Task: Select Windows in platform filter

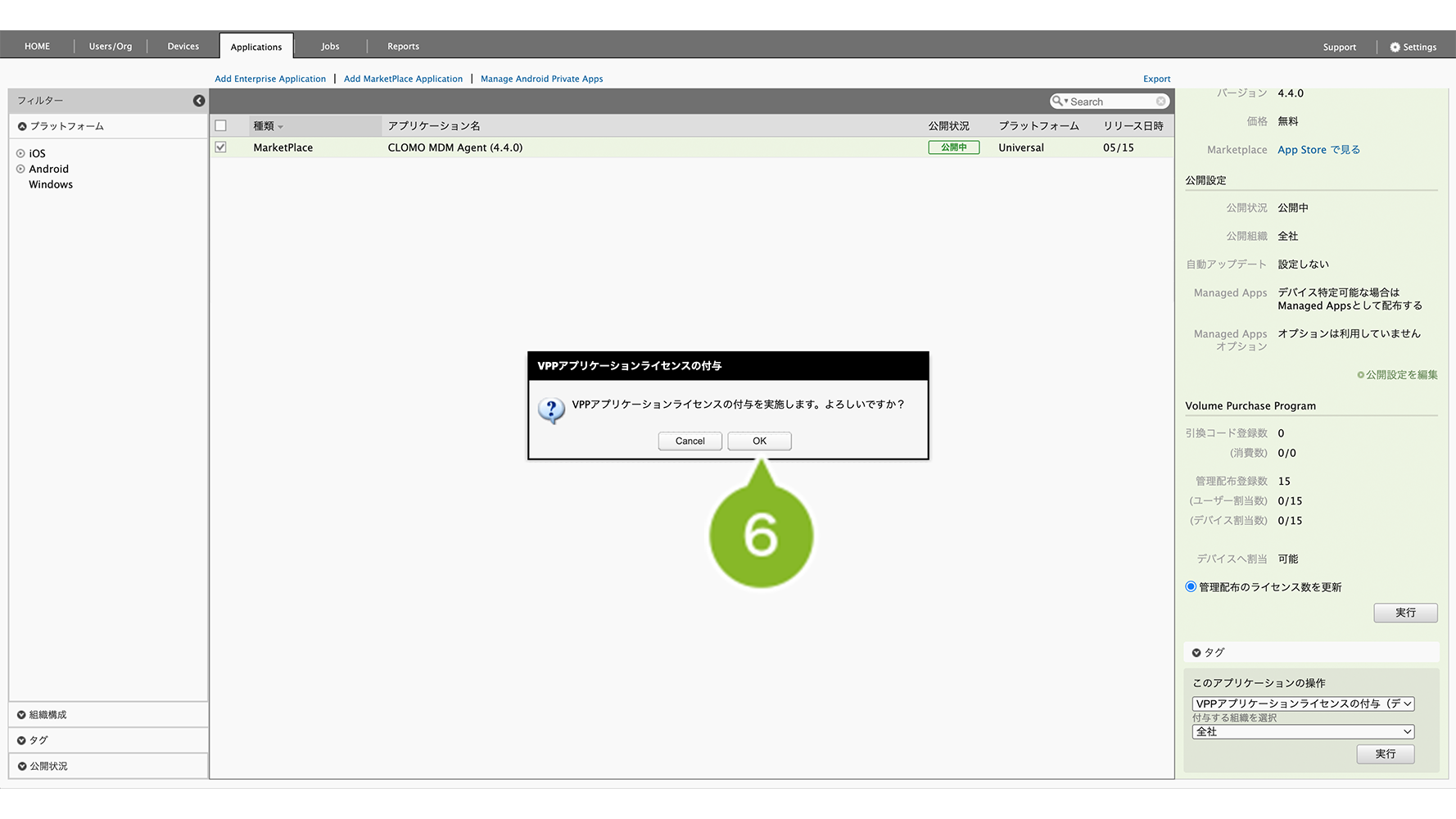Action: [51, 184]
